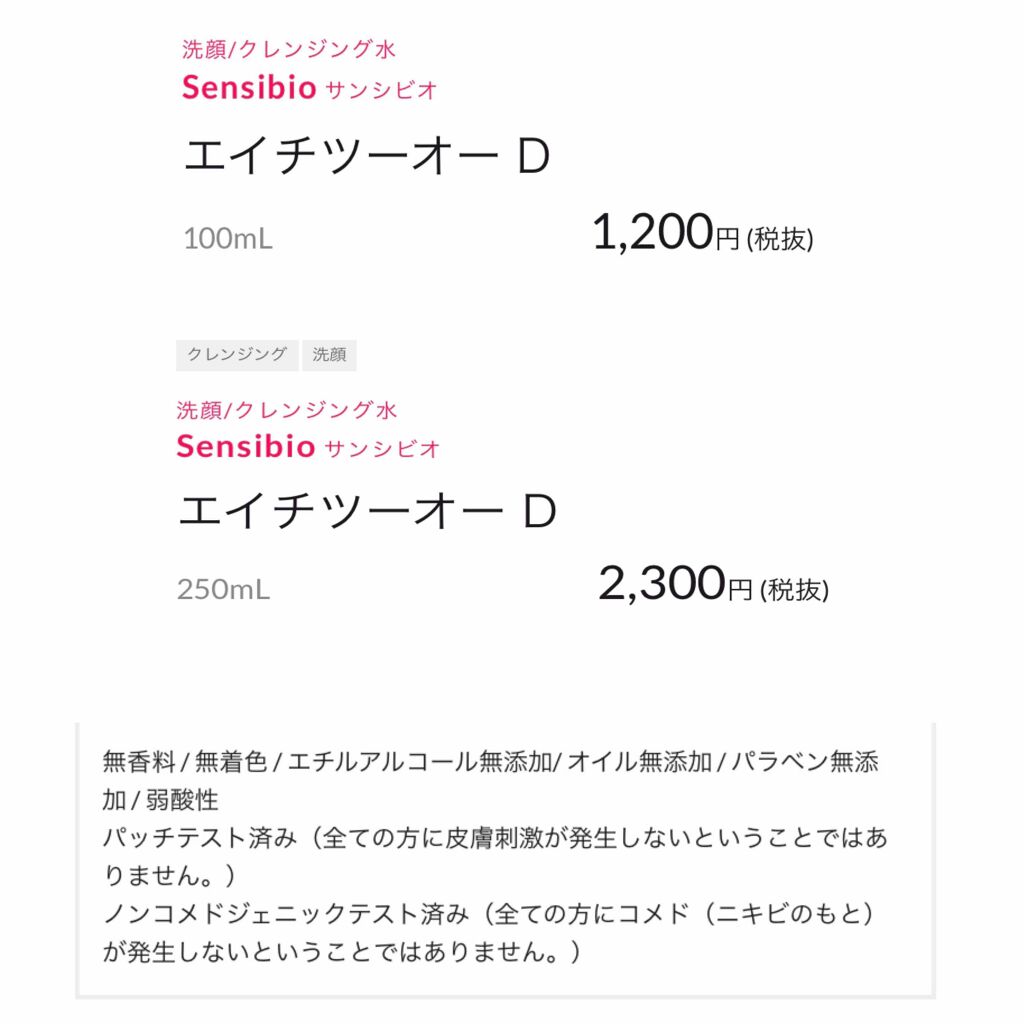The height and width of the screenshot is (1024, 1024).
Task: Select the クレンジング tag
Action: [237, 355]
